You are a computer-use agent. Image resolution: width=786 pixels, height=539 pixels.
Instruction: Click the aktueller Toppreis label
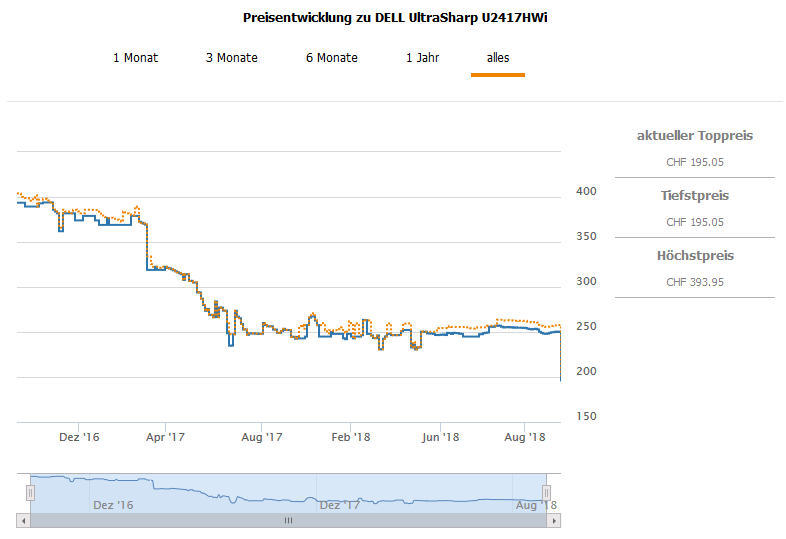(x=694, y=136)
